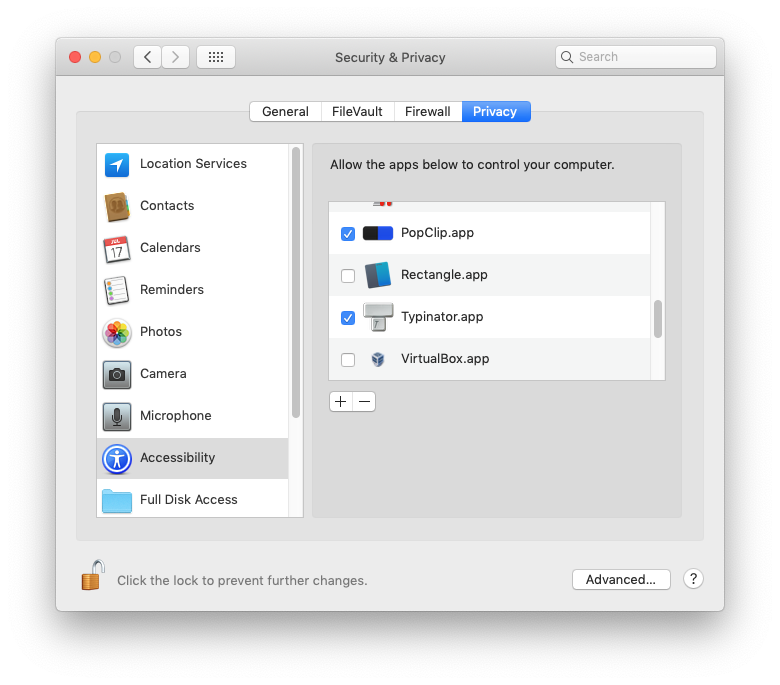This screenshot has height=685, width=780.
Task: Select the Location Services text label
Action: pyautogui.click(x=193, y=164)
